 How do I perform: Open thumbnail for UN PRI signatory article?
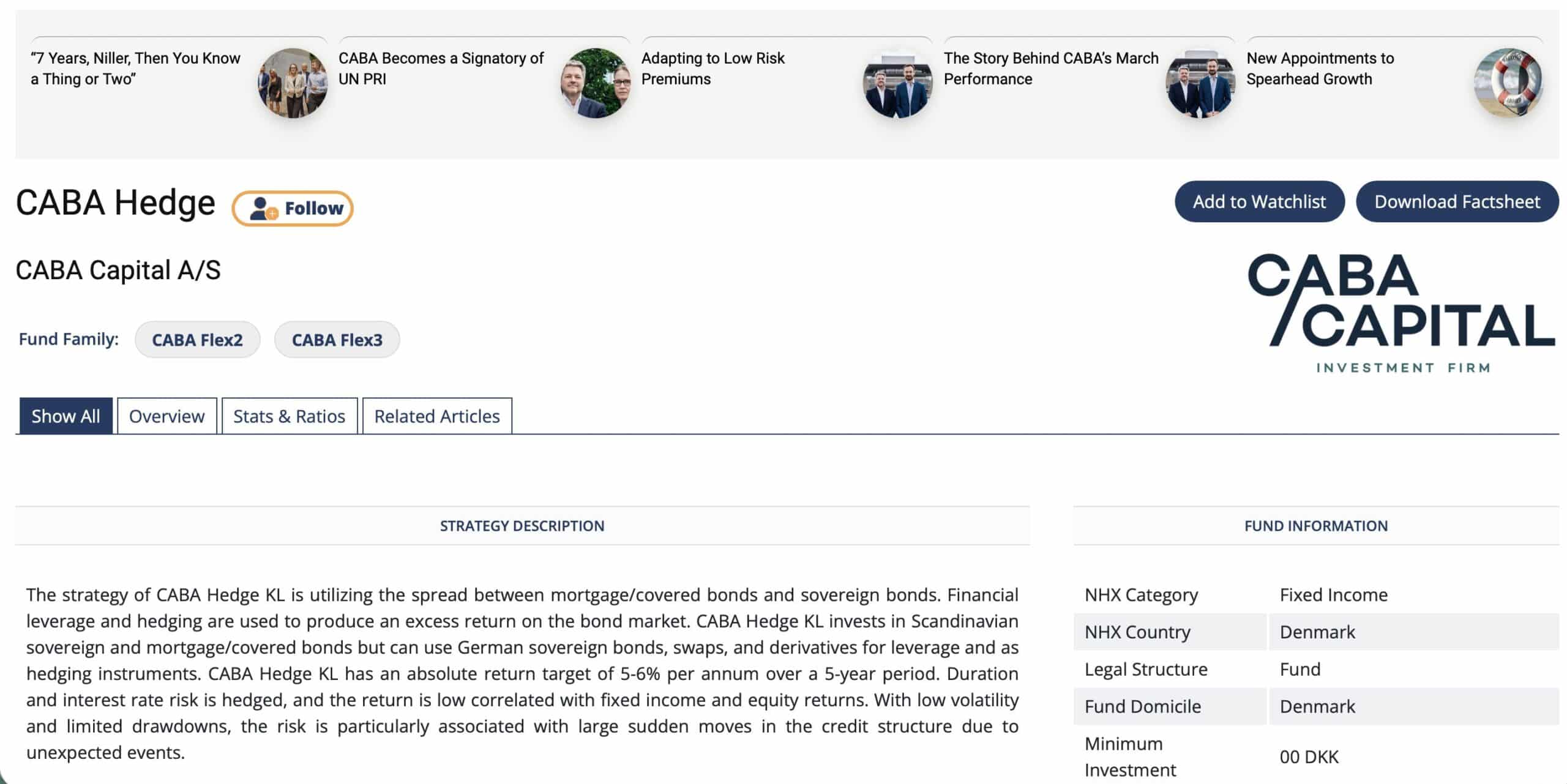[x=595, y=83]
